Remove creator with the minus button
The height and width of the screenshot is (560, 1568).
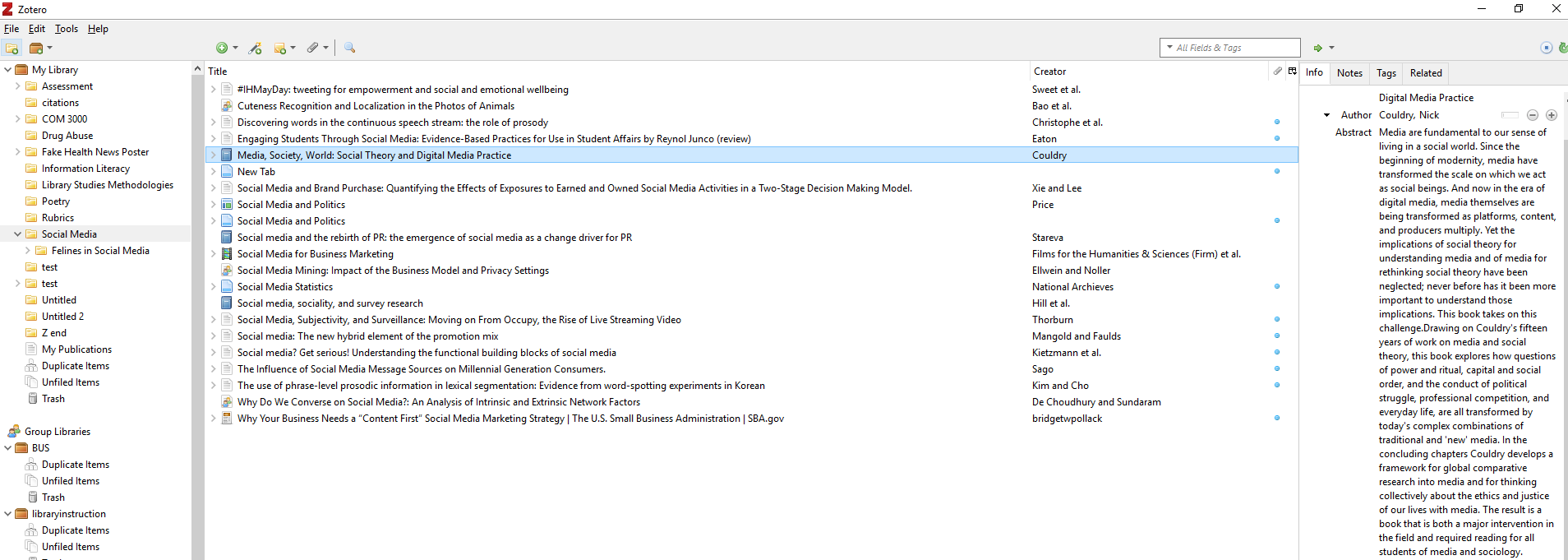1533,115
